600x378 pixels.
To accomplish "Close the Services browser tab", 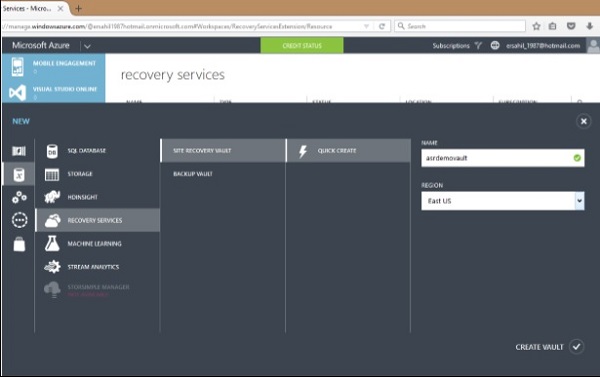I will pyautogui.click(x=60, y=8).
